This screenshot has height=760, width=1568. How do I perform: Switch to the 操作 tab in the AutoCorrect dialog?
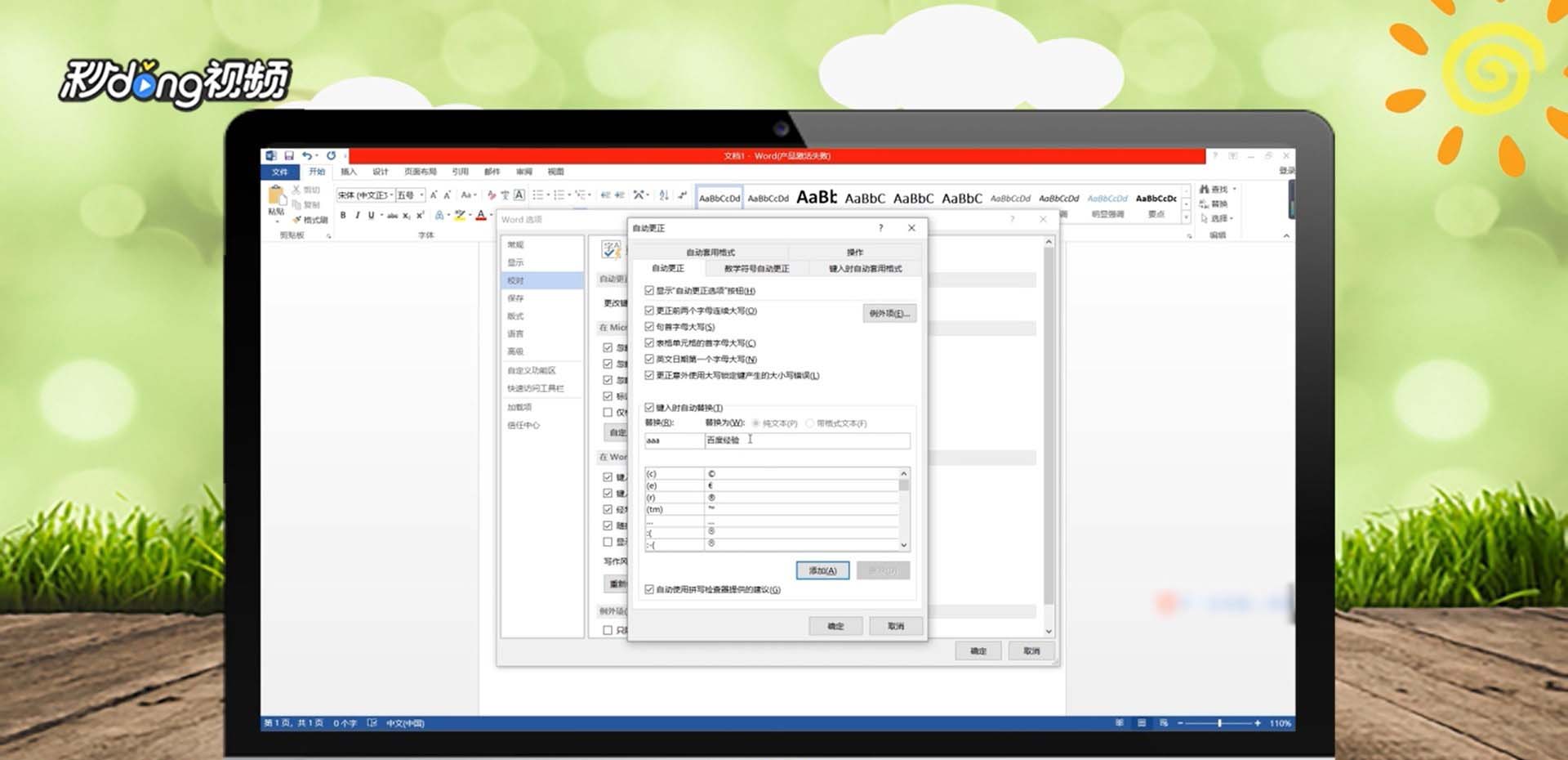pos(855,252)
